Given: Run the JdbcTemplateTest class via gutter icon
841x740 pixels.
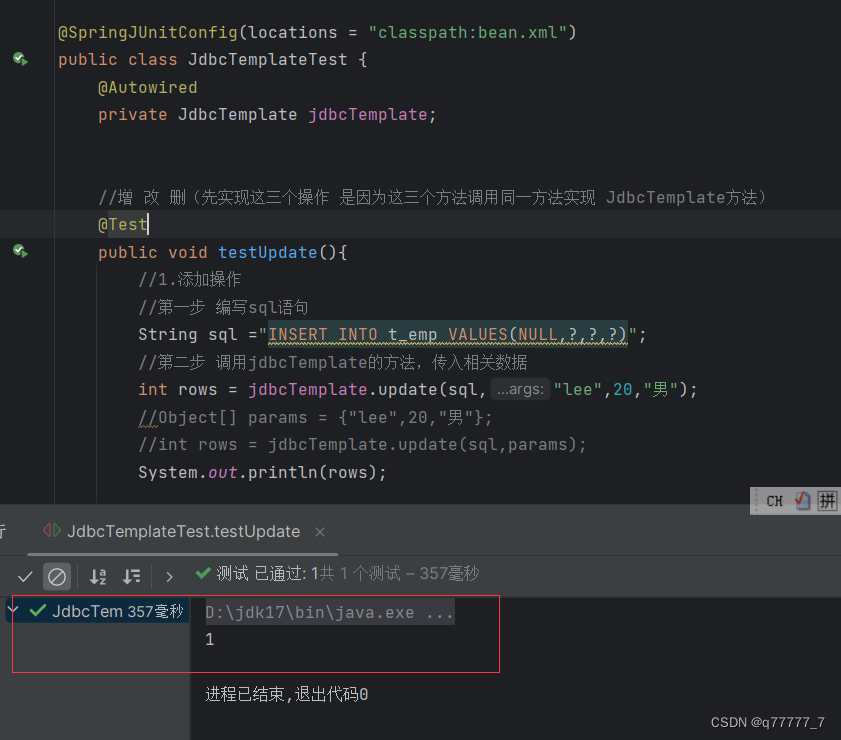Looking at the screenshot, I should (21, 58).
